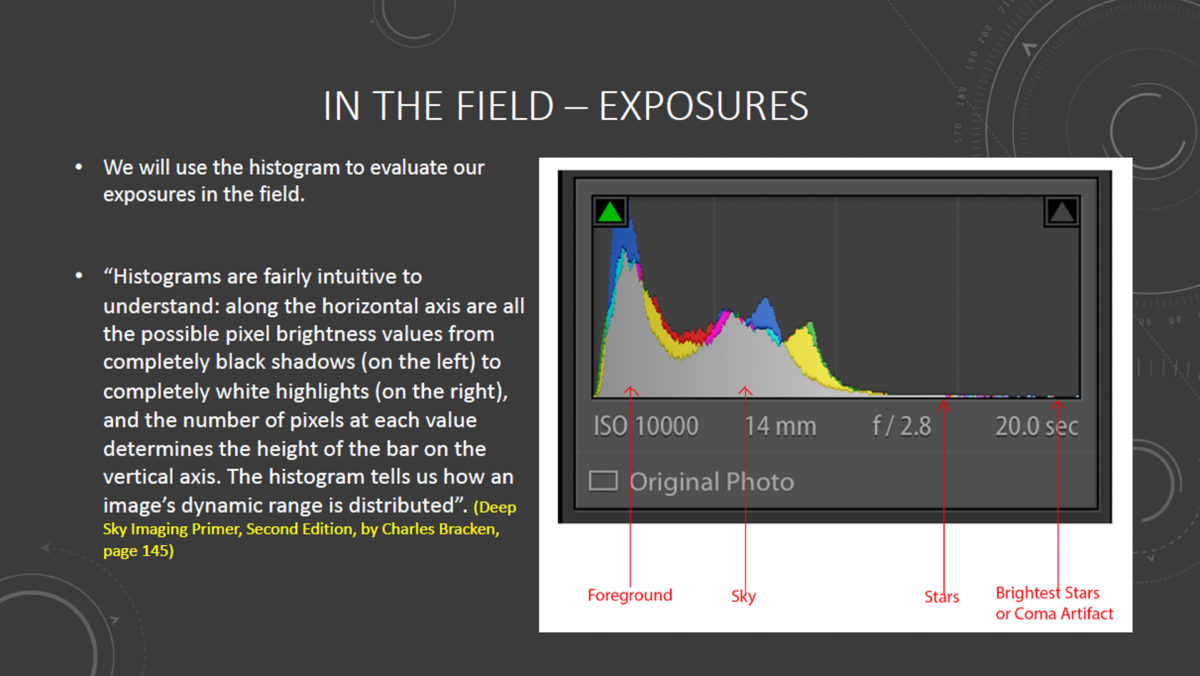Click the Brightest Stars or Coma Artifact label
The image size is (1200, 676).
(x=1054, y=603)
